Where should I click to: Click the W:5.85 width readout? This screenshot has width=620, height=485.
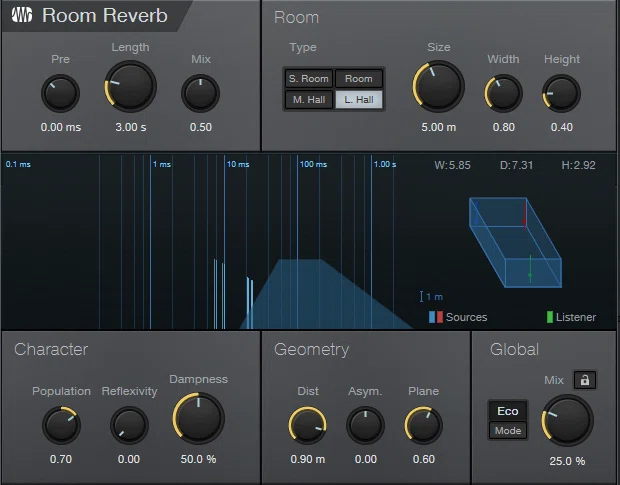click(452, 165)
